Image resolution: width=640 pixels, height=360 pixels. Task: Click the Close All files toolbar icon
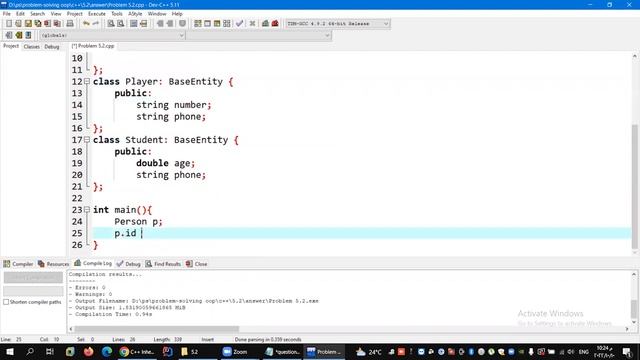[58, 24]
